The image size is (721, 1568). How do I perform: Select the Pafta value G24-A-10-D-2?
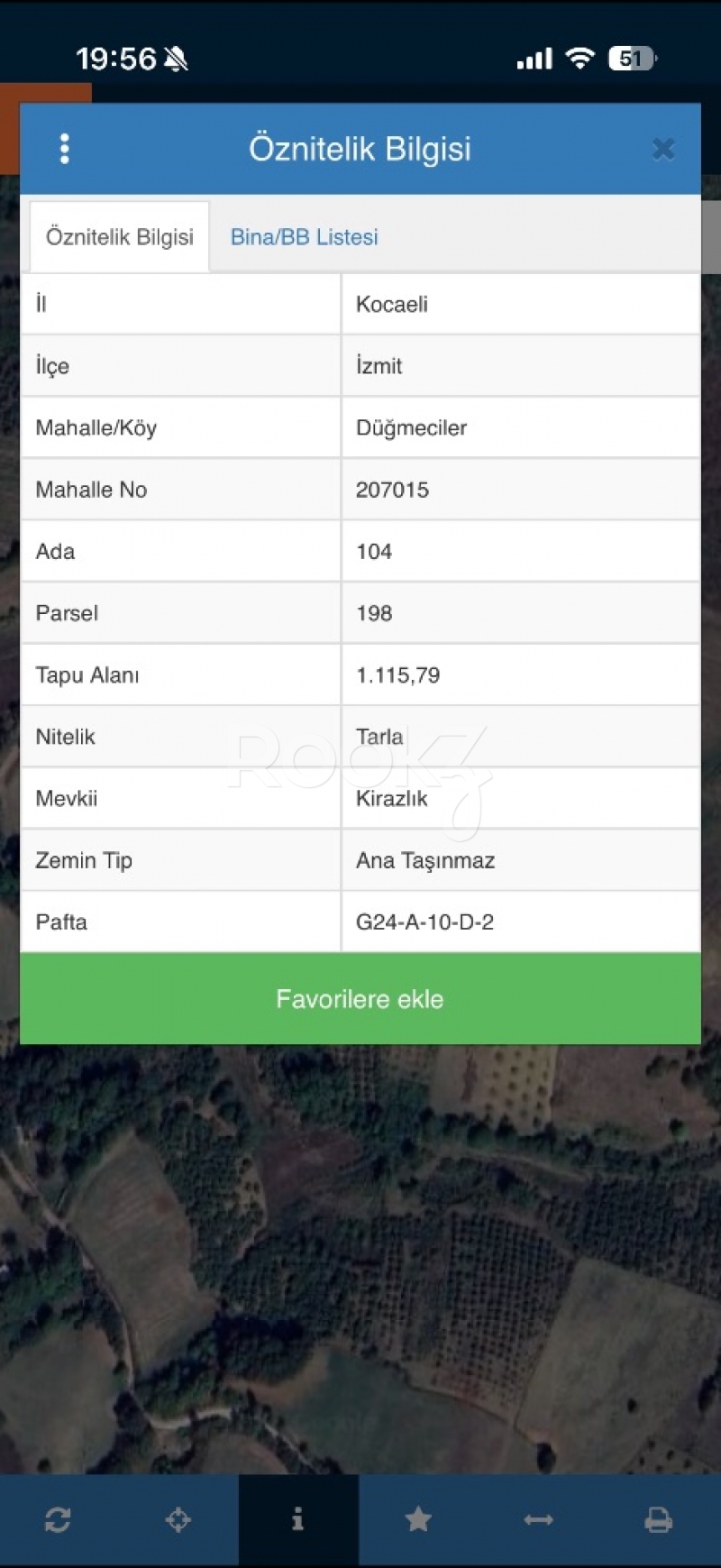coord(424,922)
